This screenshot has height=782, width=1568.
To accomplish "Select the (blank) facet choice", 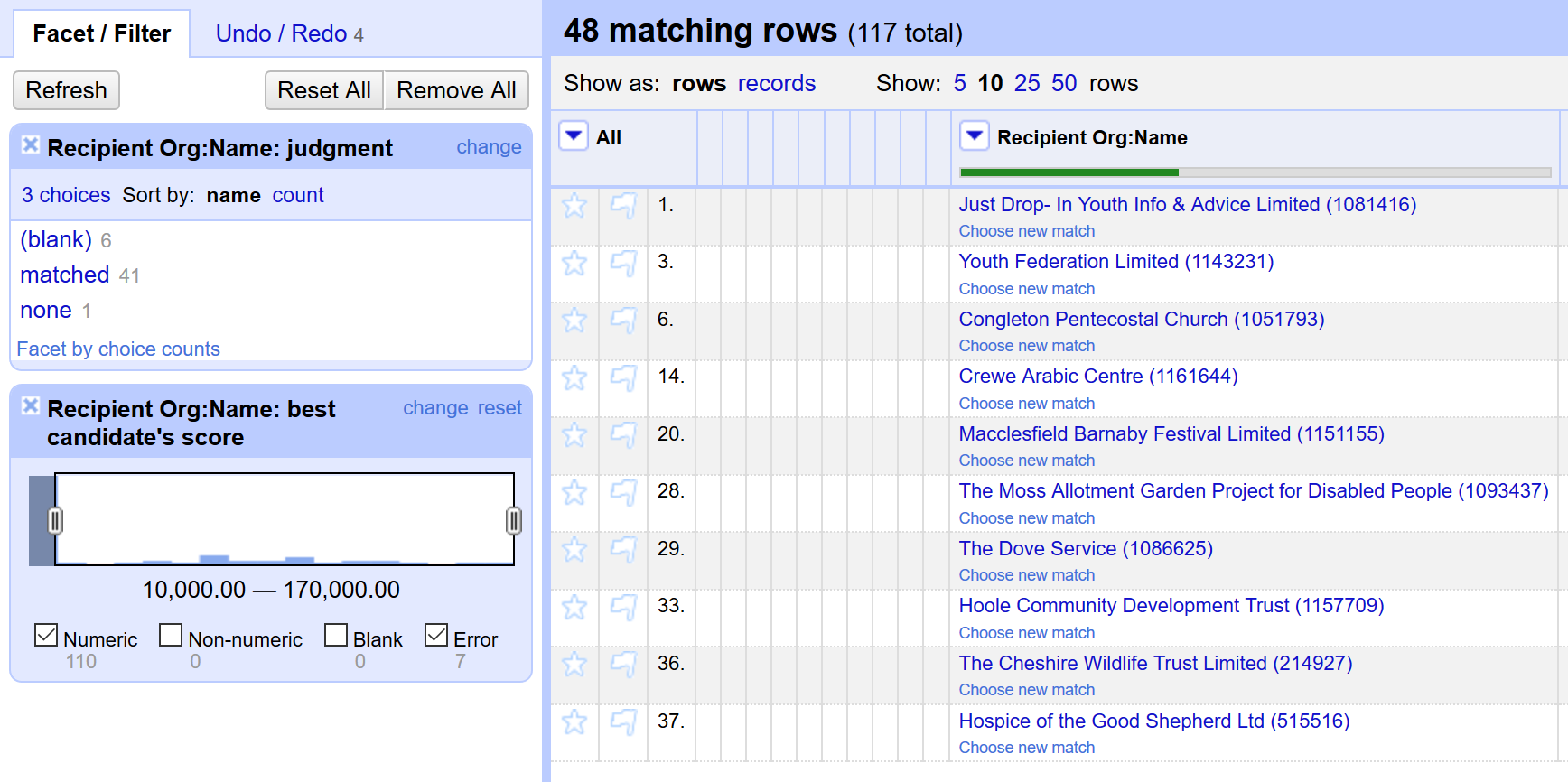I will (x=56, y=239).
